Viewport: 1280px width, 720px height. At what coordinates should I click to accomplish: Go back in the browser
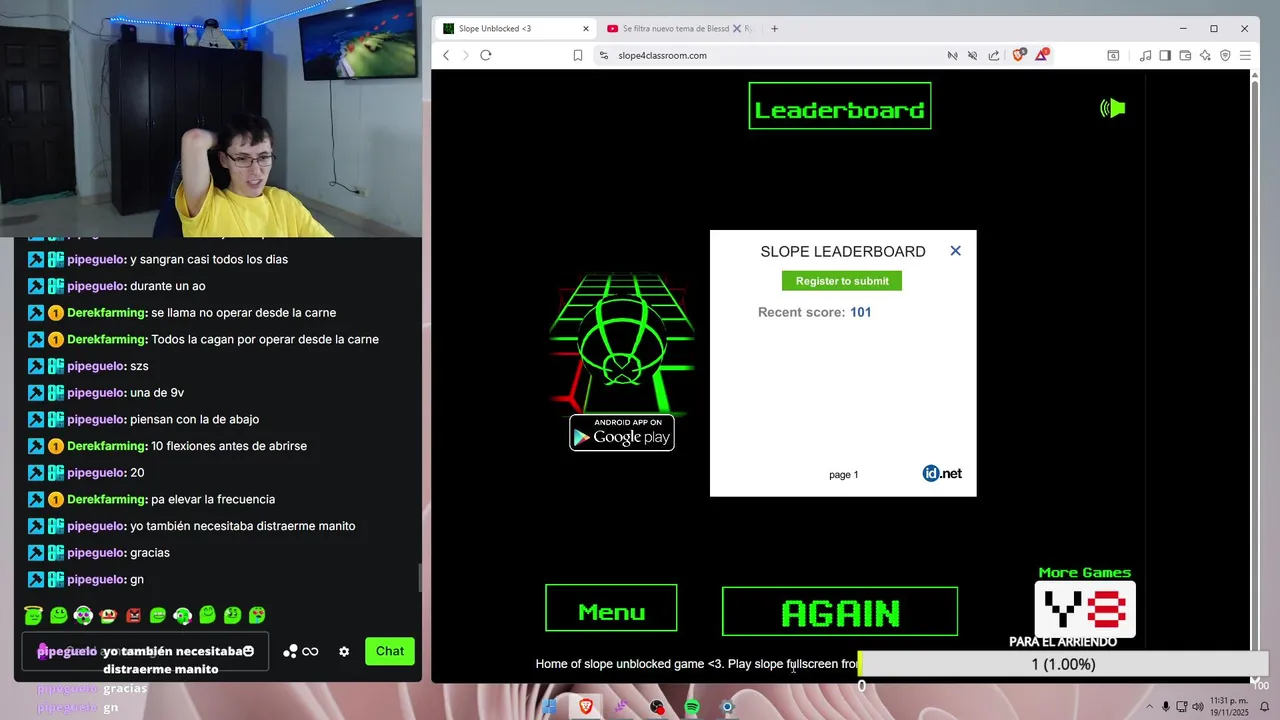(446, 55)
